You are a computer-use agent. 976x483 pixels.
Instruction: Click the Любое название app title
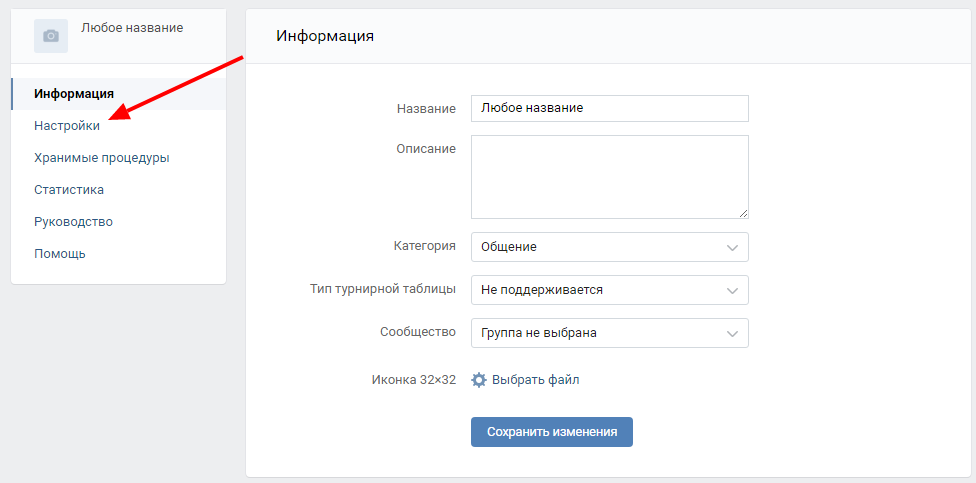(x=132, y=28)
